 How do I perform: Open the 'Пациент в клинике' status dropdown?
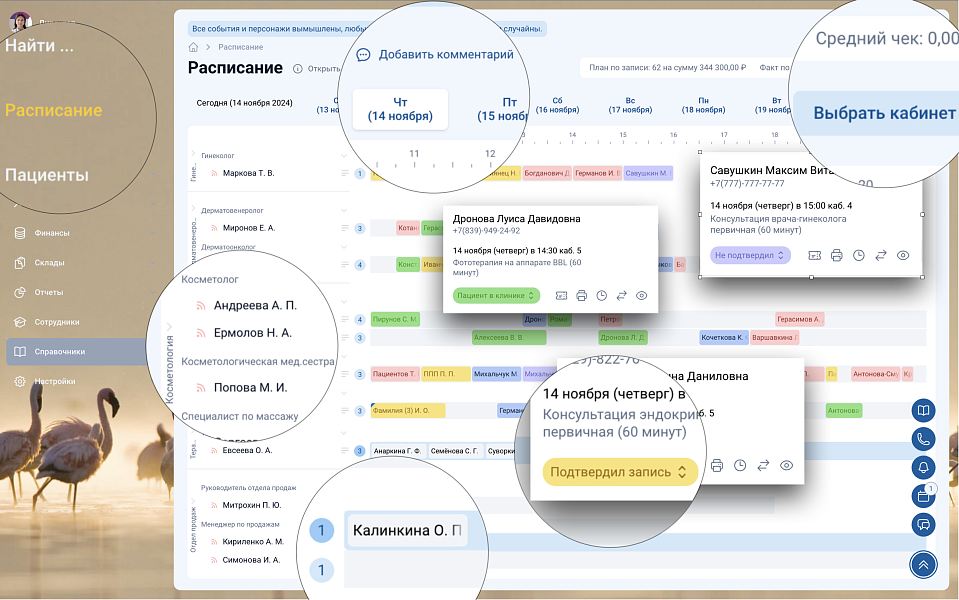tap(496, 296)
